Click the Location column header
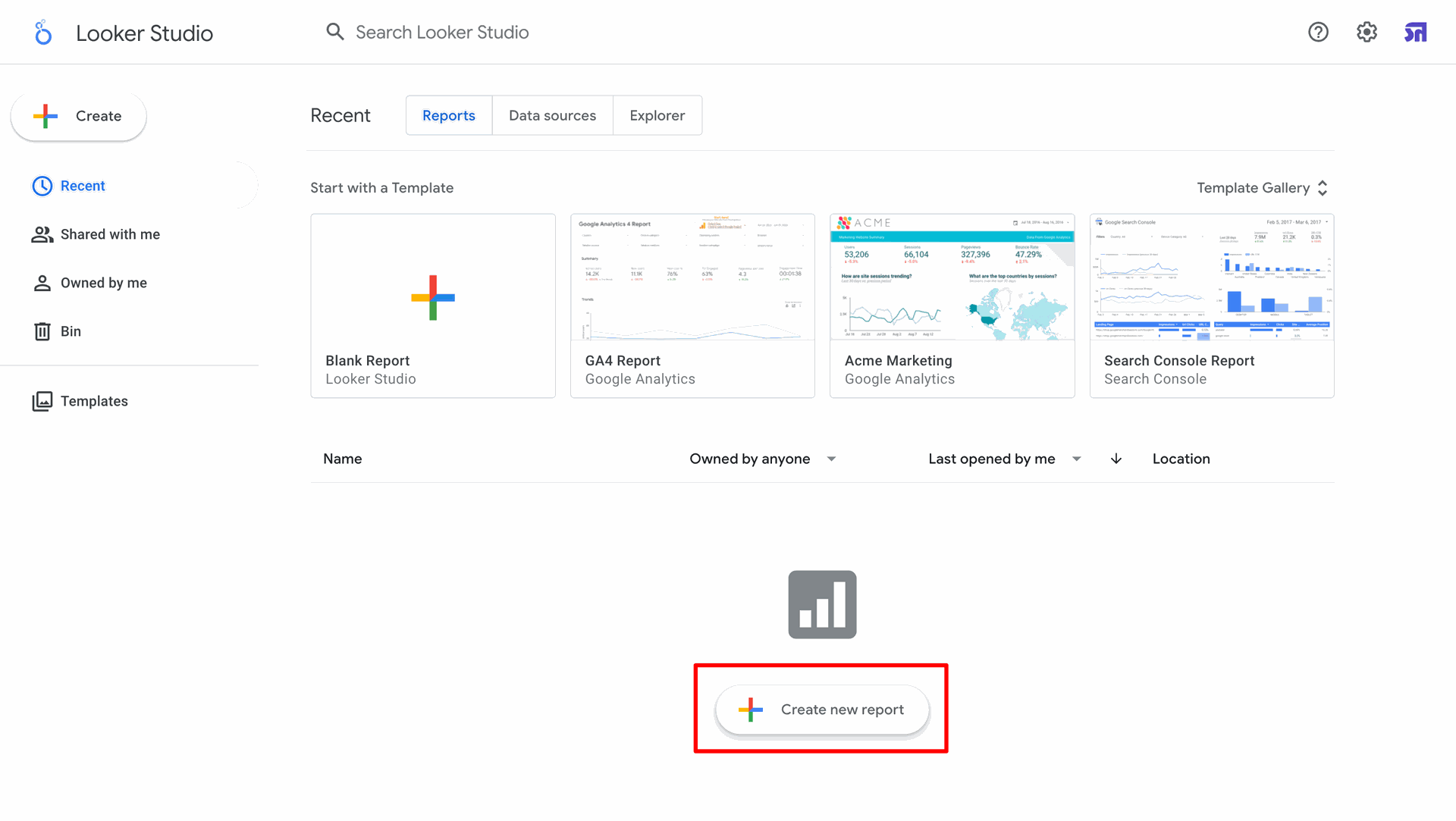The width and height of the screenshot is (1456, 821). pyautogui.click(x=1181, y=459)
